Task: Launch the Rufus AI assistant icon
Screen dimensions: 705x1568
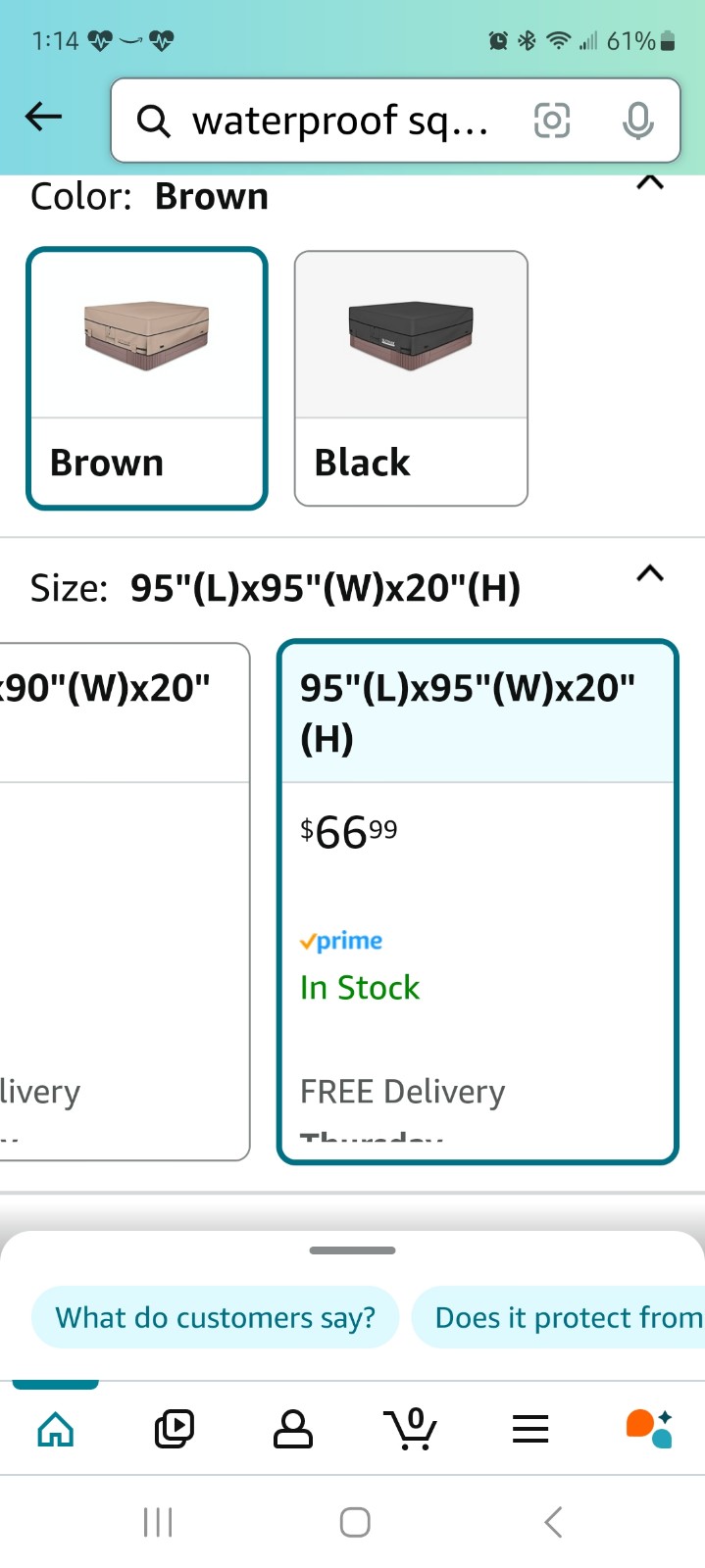Action: pyautogui.click(x=649, y=1429)
